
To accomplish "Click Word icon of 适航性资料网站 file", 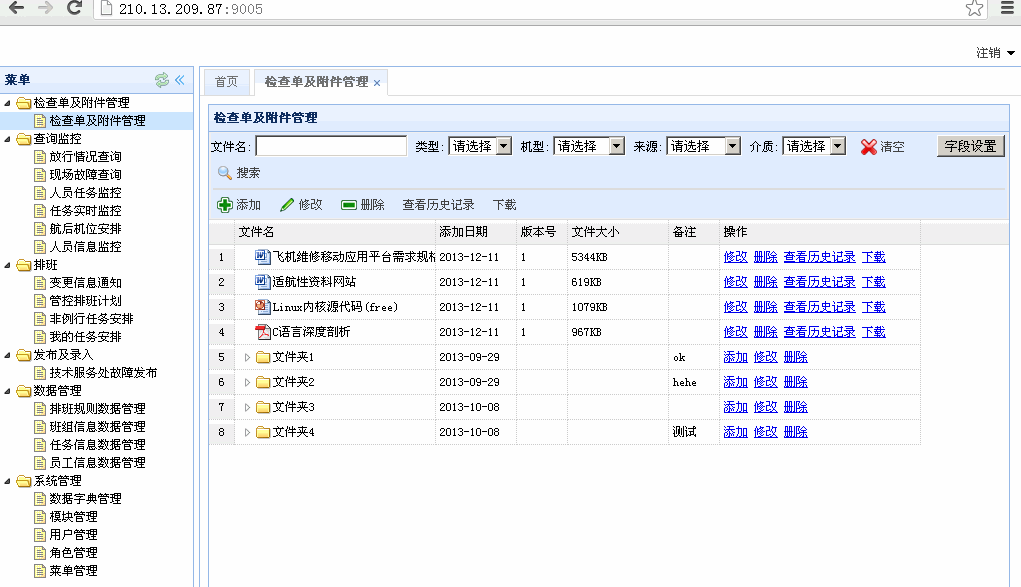I will coord(262,281).
